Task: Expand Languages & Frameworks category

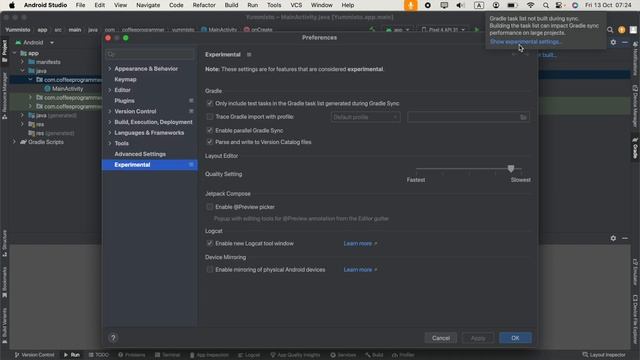Action: click(x=109, y=133)
